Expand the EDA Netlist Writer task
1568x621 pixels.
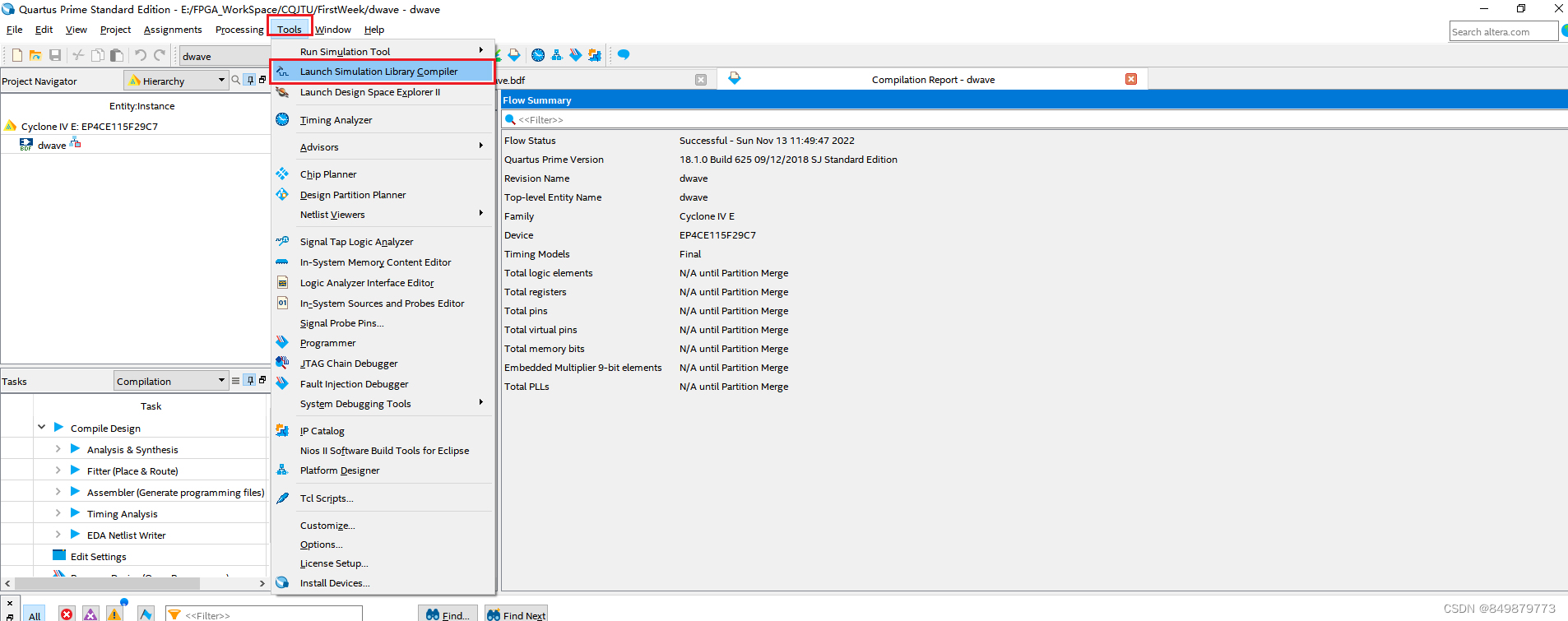click(58, 535)
